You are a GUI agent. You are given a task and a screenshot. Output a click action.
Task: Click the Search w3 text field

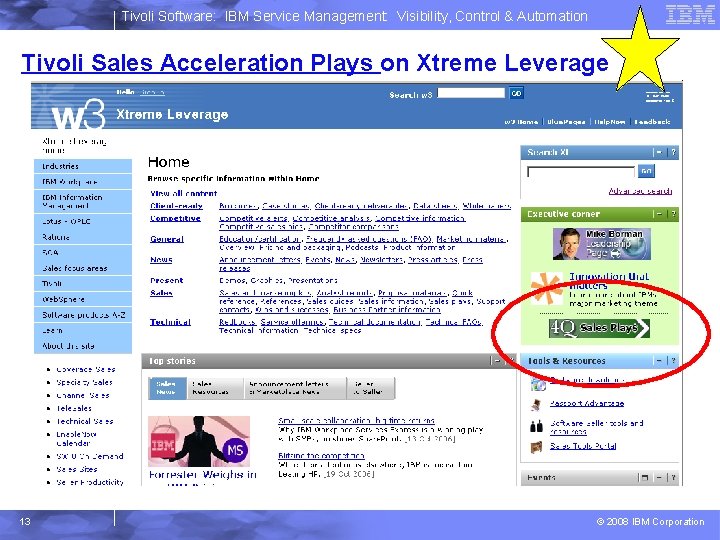point(471,93)
